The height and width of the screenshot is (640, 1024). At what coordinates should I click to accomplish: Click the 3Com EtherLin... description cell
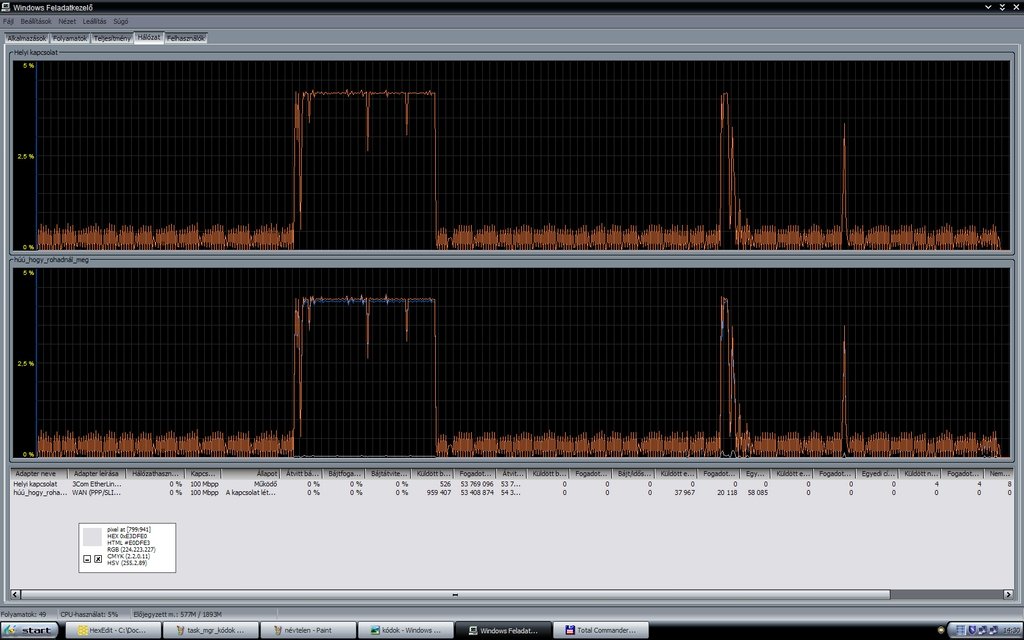[96, 484]
